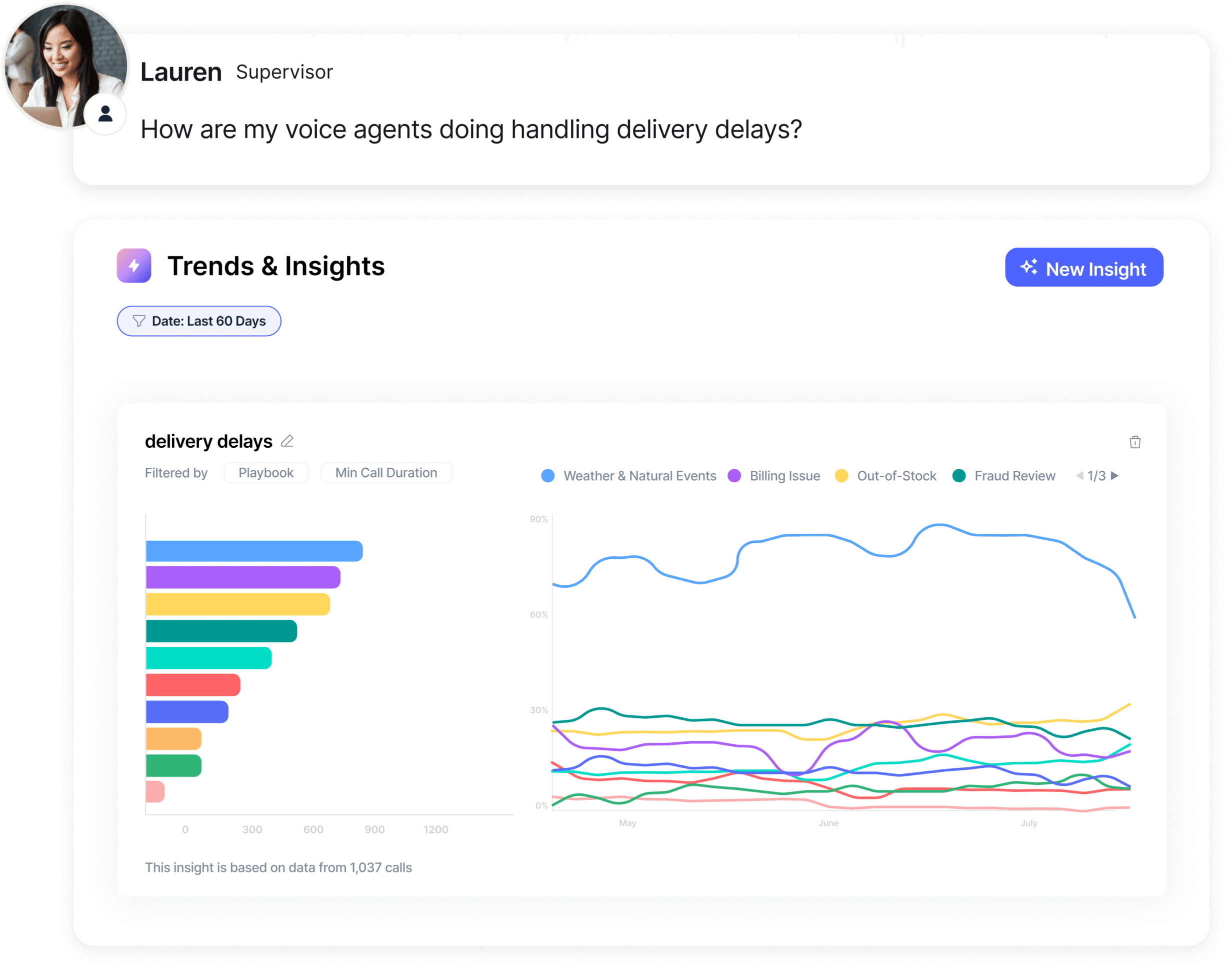Click the text reading based on 1,037 calls
Screen dimensions: 1232x972
point(278,867)
